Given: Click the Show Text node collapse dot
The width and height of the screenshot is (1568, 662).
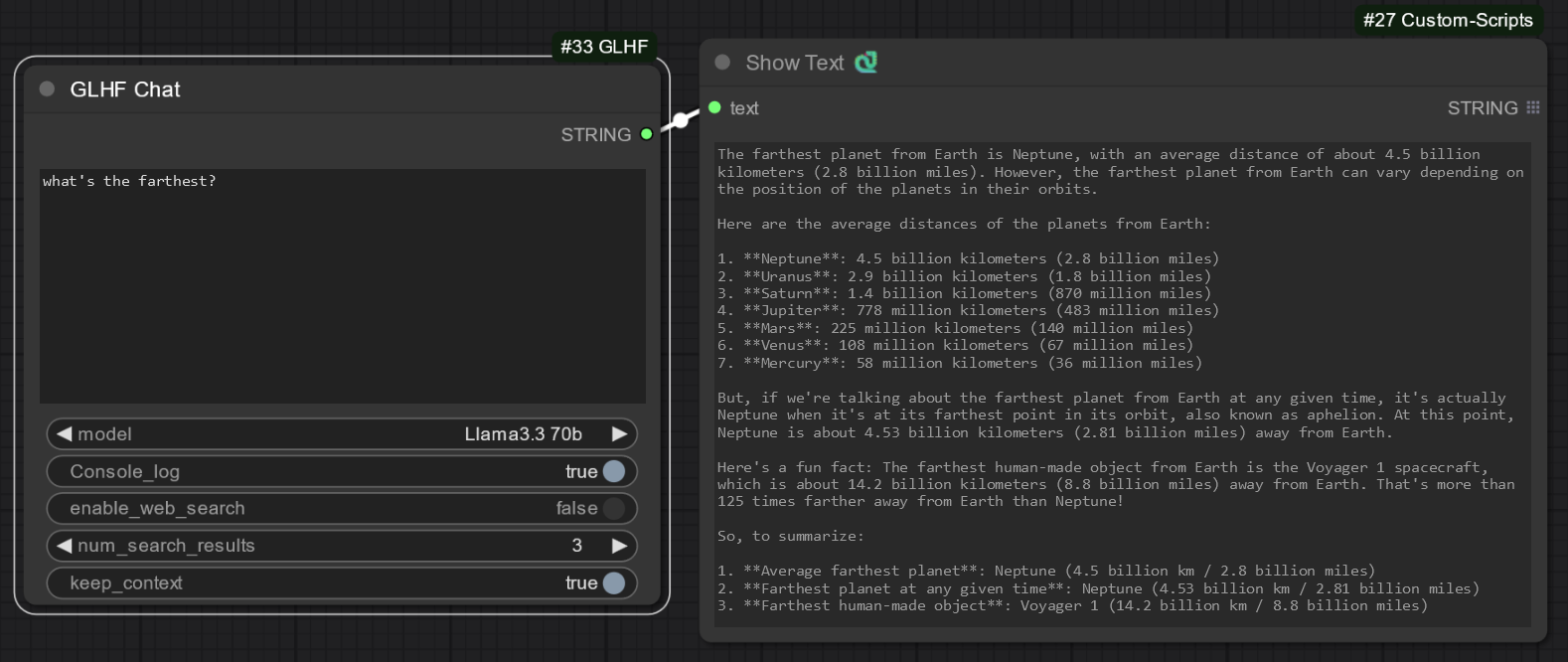Looking at the screenshot, I should click(722, 63).
